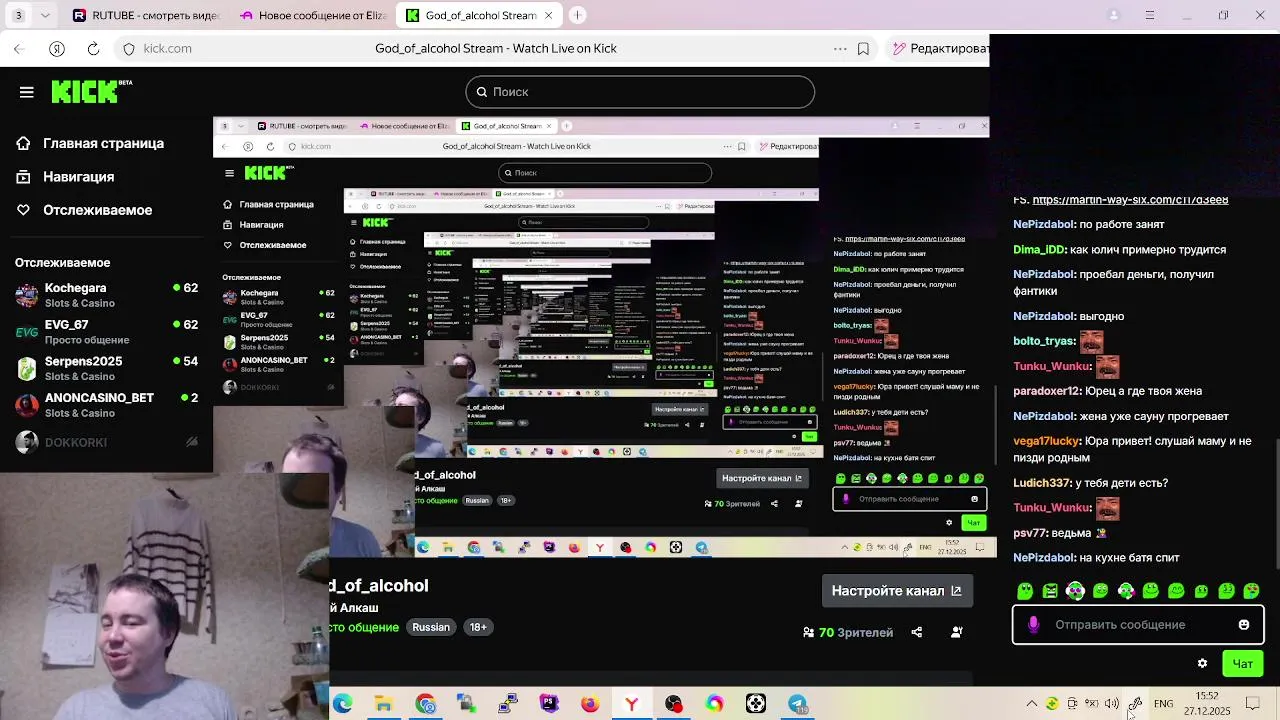Insert the first green Kick emote
The image size is (1280, 720).
tap(1025, 591)
